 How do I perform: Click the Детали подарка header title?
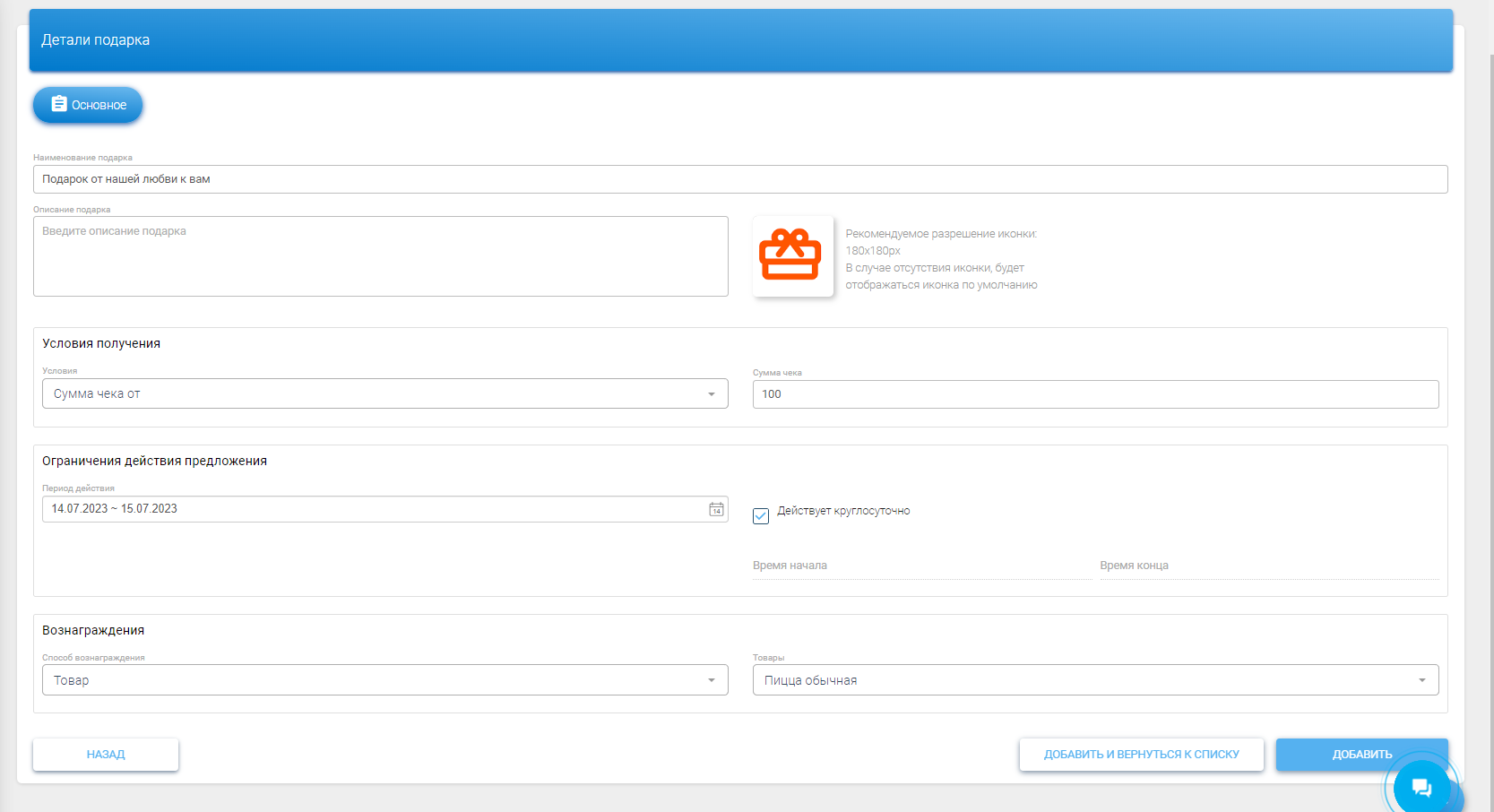click(x=96, y=40)
